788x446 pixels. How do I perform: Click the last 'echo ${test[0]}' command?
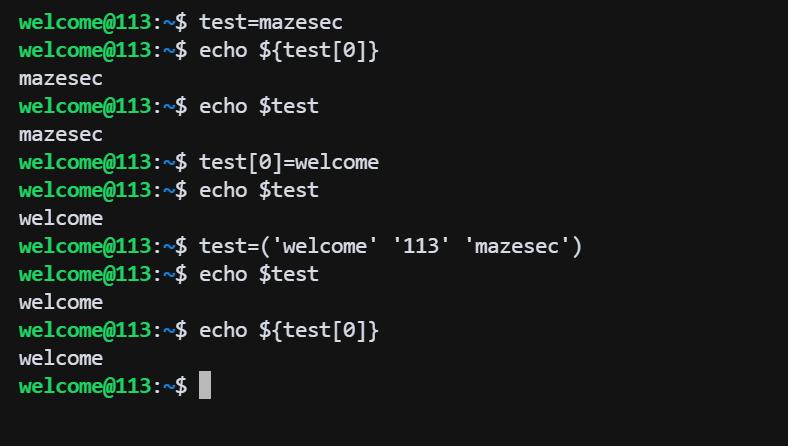[289, 329]
